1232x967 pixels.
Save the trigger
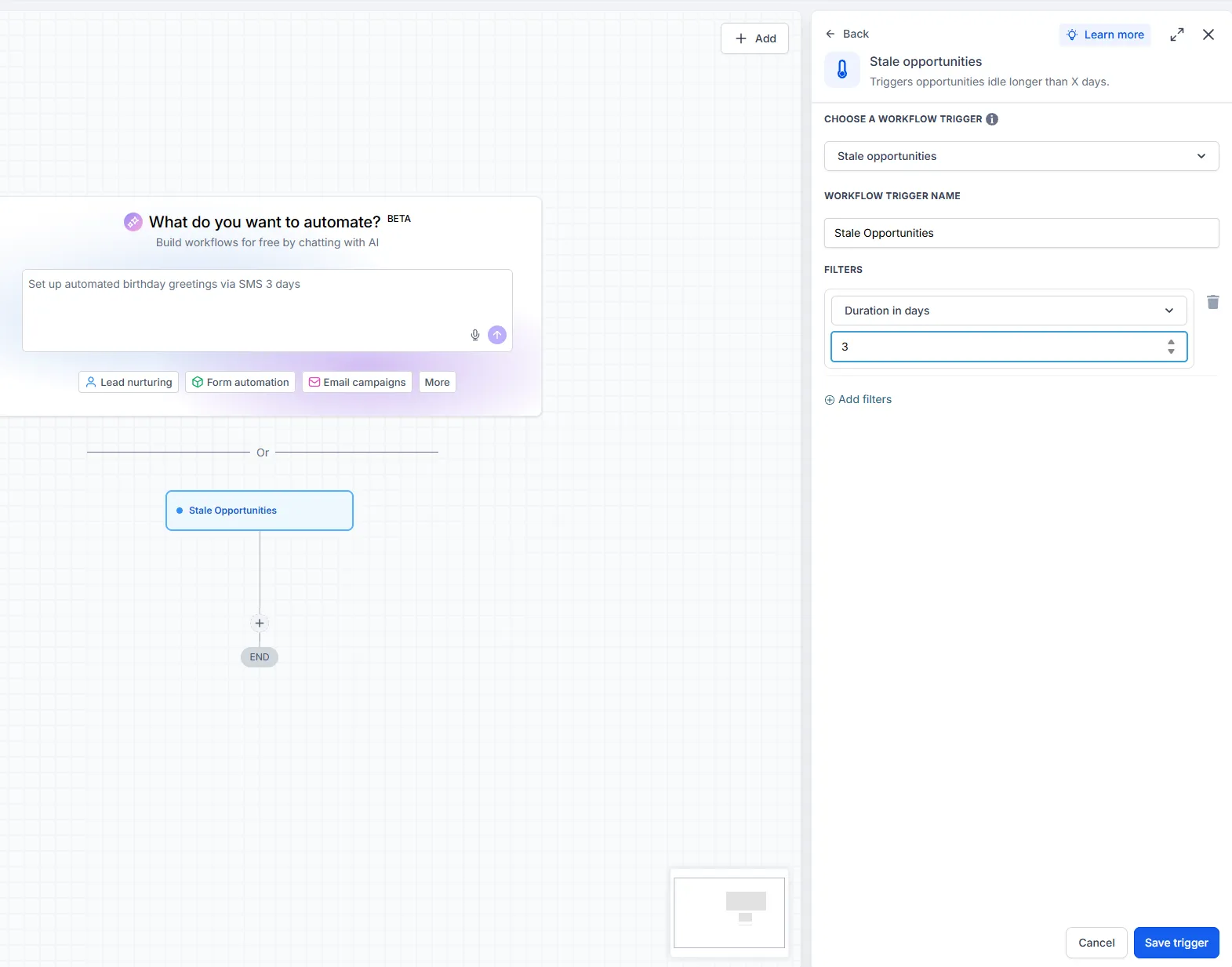1176,943
